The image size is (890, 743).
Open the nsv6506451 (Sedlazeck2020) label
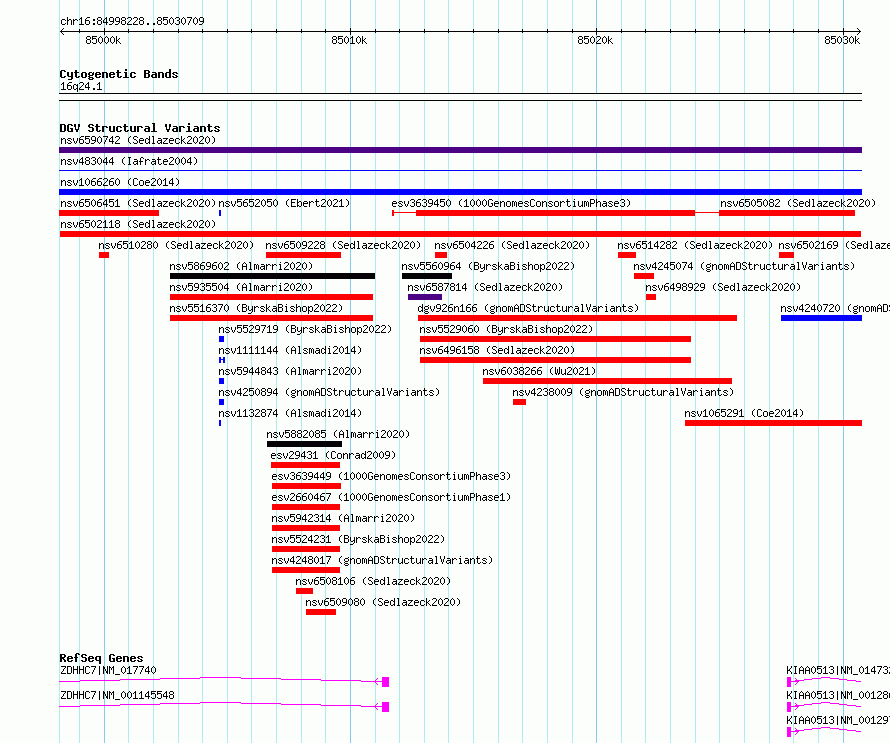138,203
